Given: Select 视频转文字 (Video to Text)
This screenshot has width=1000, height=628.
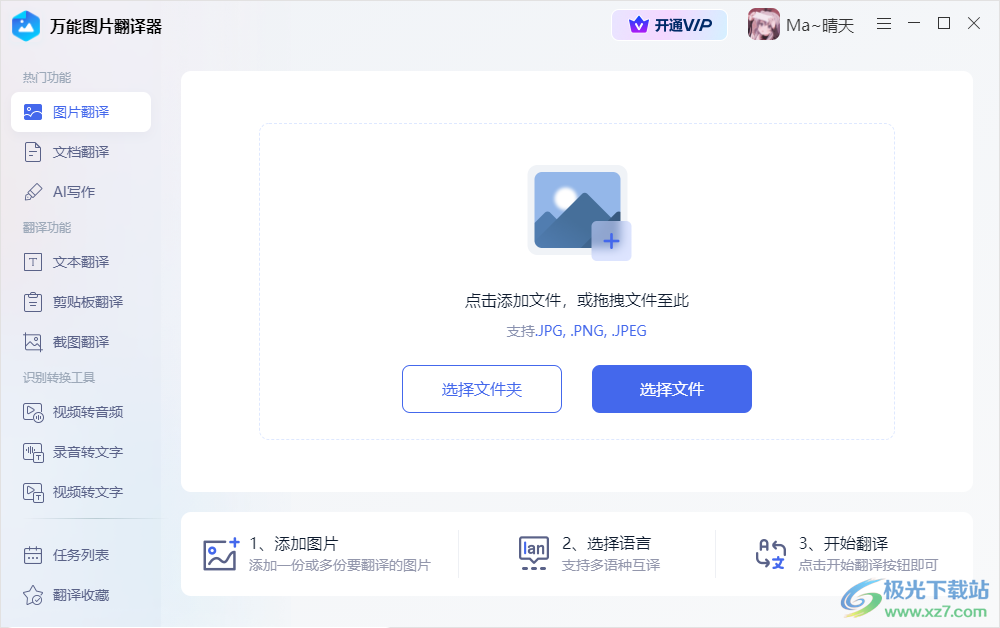Looking at the screenshot, I should [80, 491].
